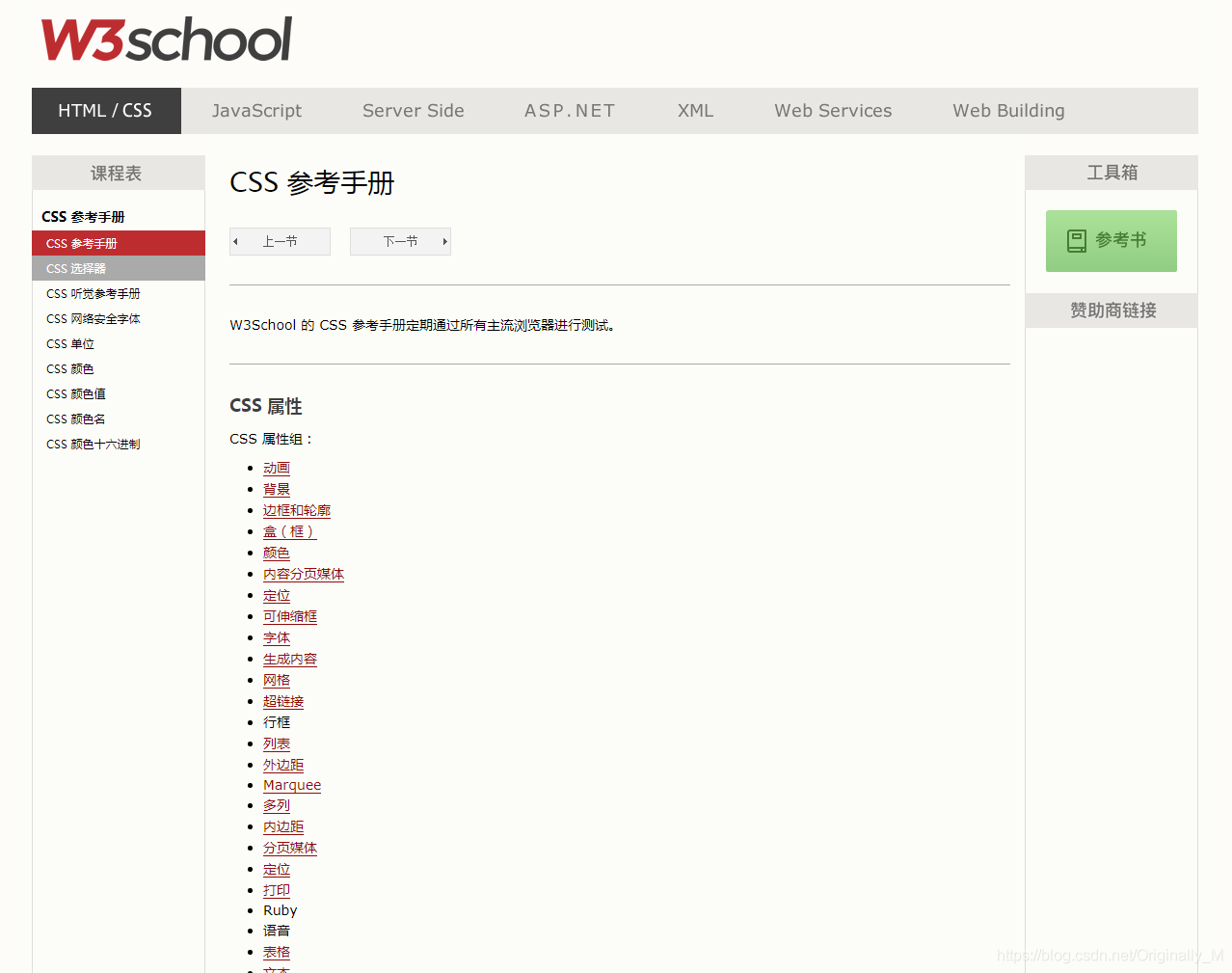Open the 外边距 link

tap(283, 765)
